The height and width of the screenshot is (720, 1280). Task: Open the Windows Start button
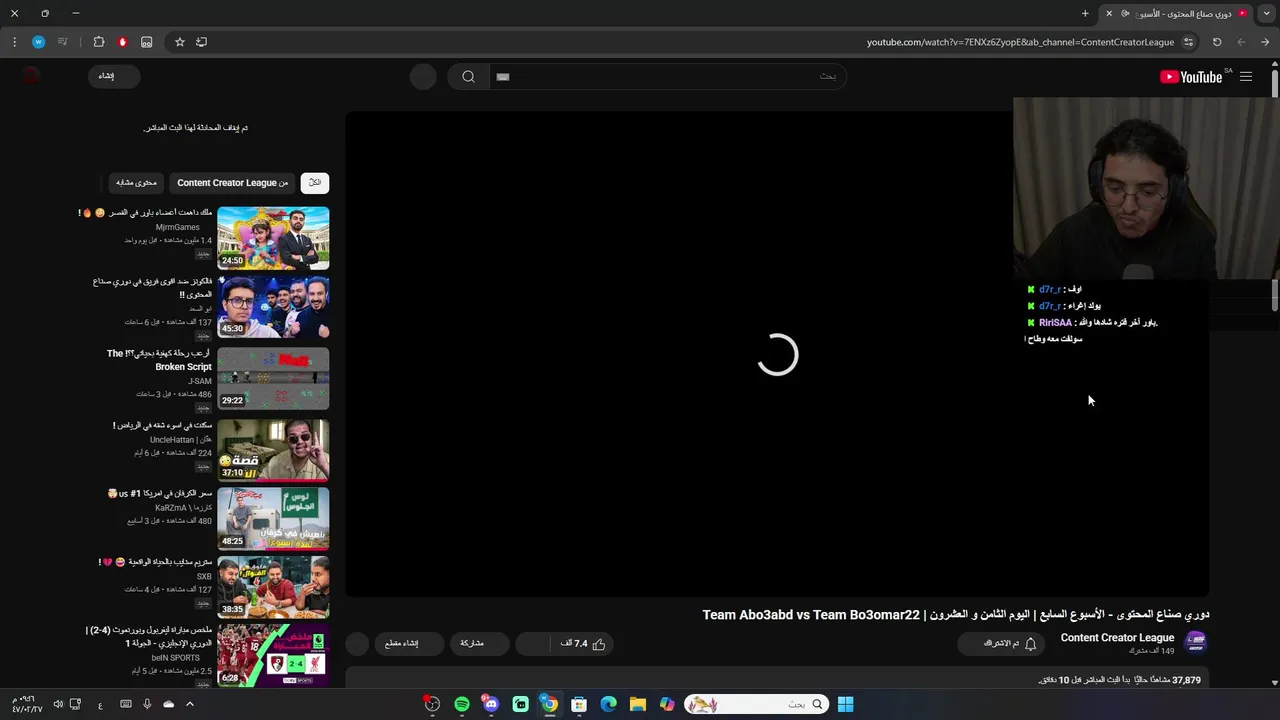[x=845, y=704]
